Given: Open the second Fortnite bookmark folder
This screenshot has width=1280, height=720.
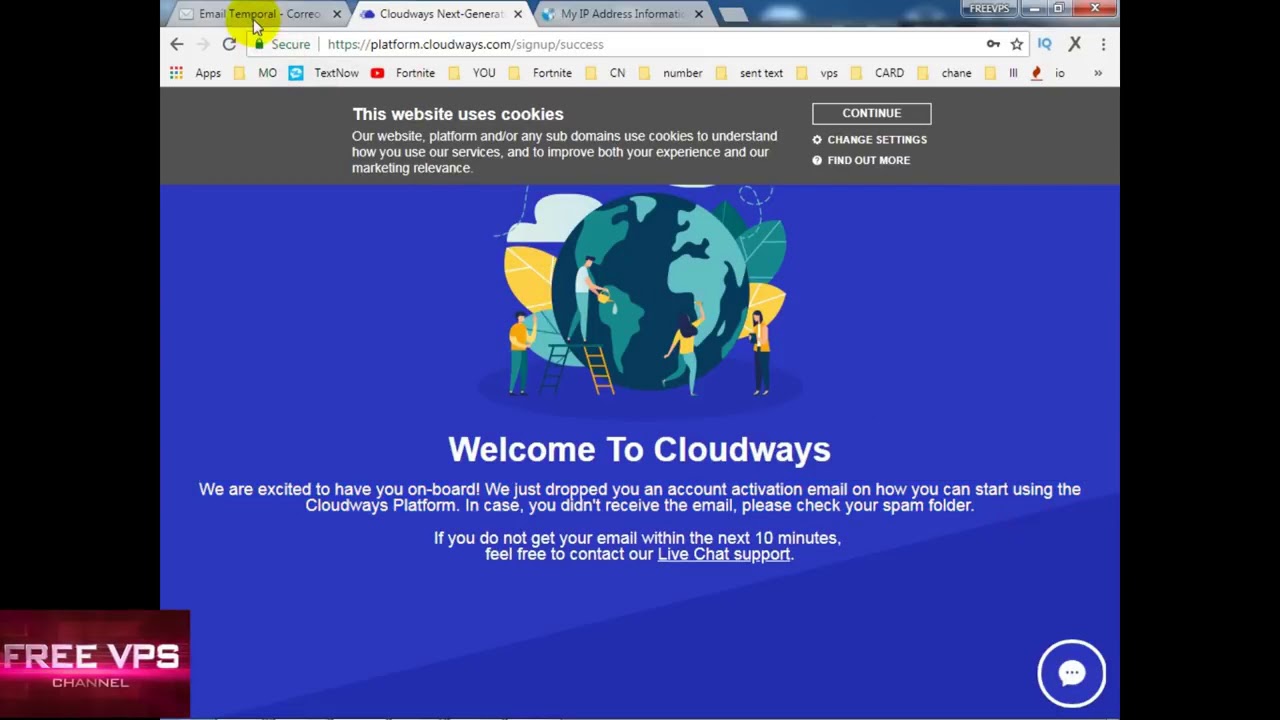Looking at the screenshot, I should click(x=540, y=73).
